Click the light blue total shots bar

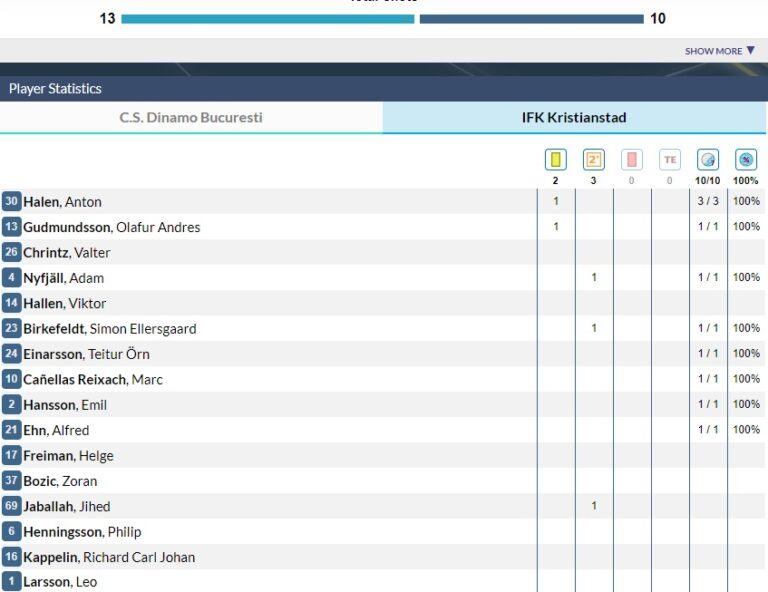pyautogui.click(x=267, y=19)
